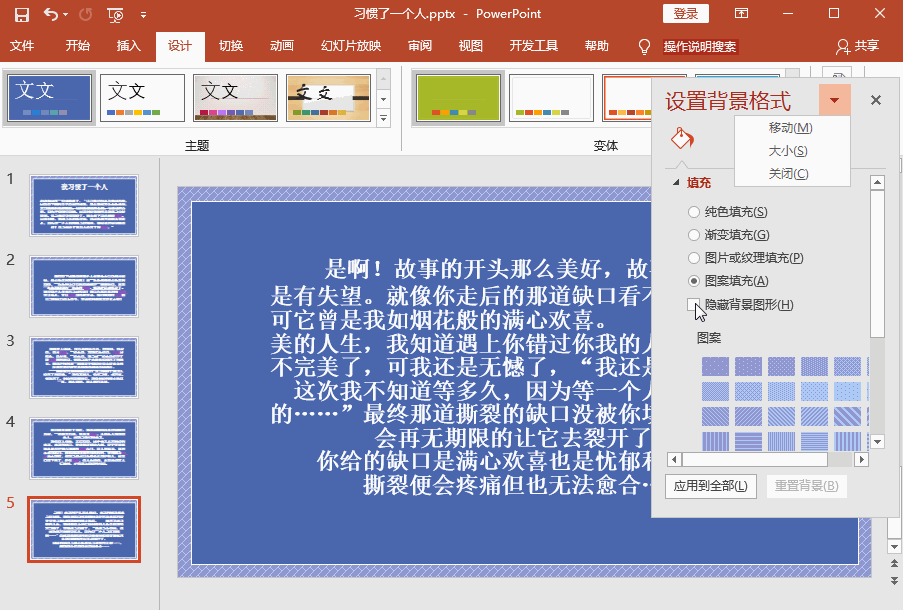Select the third textured theme thumbnail
The height and width of the screenshot is (610, 903).
point(236,97)
